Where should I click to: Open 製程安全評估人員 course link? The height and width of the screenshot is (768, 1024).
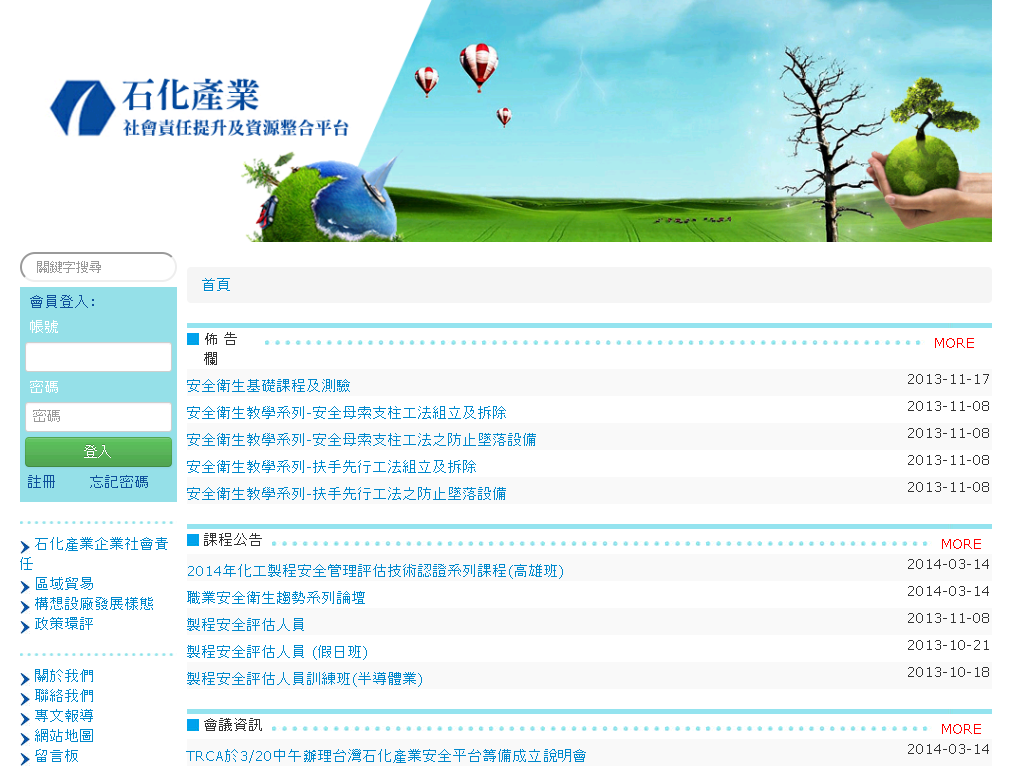pos(246,625)
